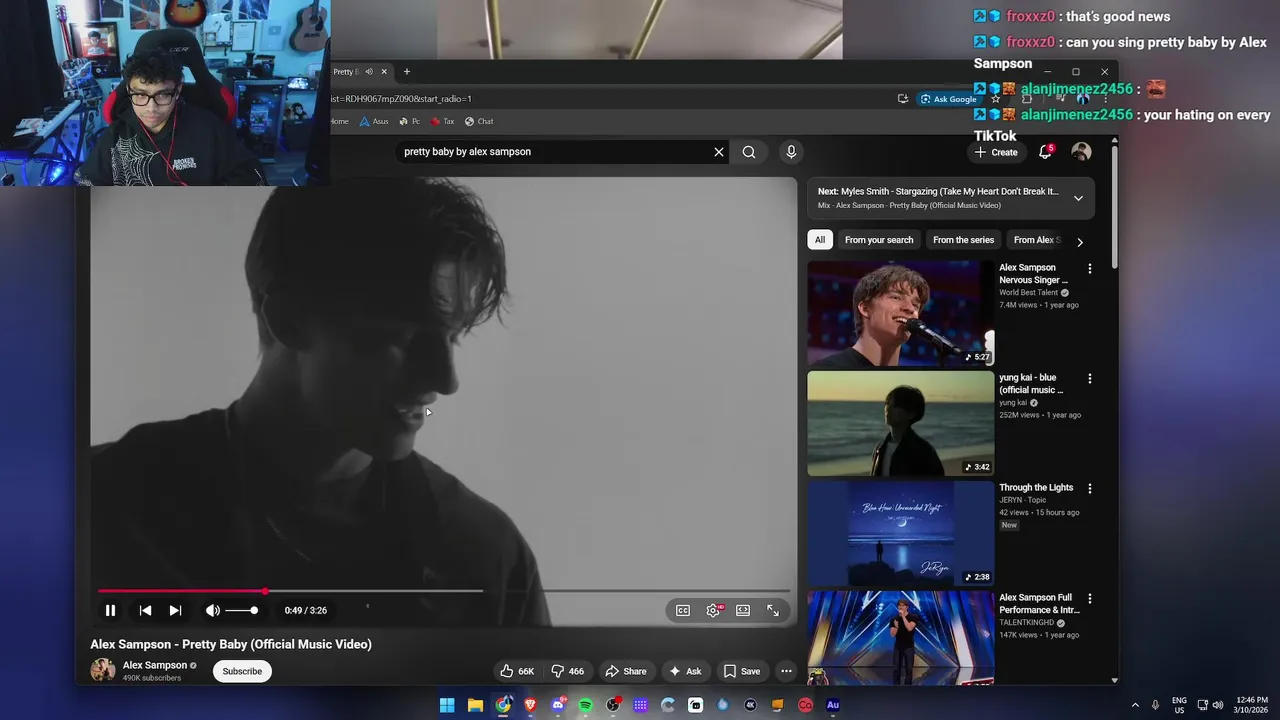1280x720 pixels.
Task: Adjust the player volume slider
Action: (x=241, y=610)
